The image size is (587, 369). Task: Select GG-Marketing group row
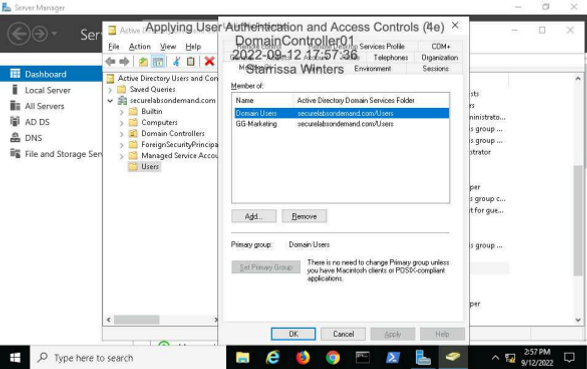click(341, 124)
